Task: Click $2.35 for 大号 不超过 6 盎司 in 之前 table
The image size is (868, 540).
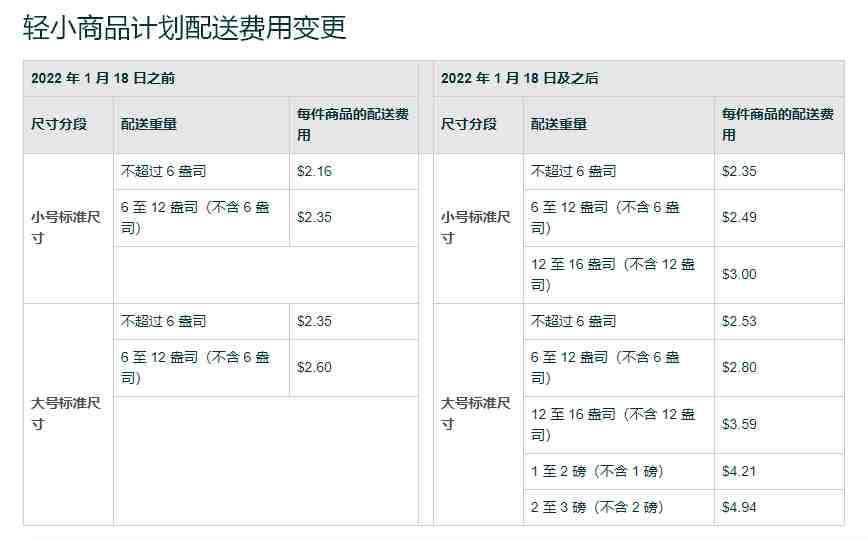Action: tap(314, 321)
